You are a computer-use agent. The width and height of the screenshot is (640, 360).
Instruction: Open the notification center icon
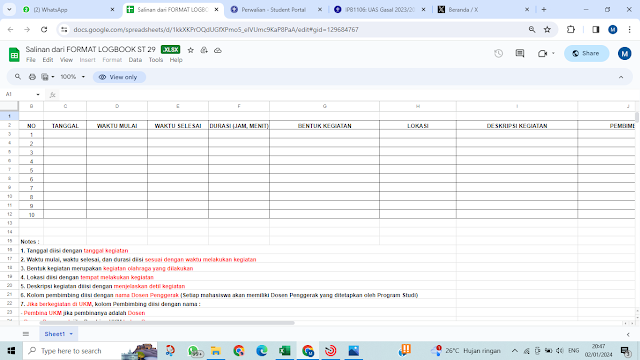(x=626, y=351)
